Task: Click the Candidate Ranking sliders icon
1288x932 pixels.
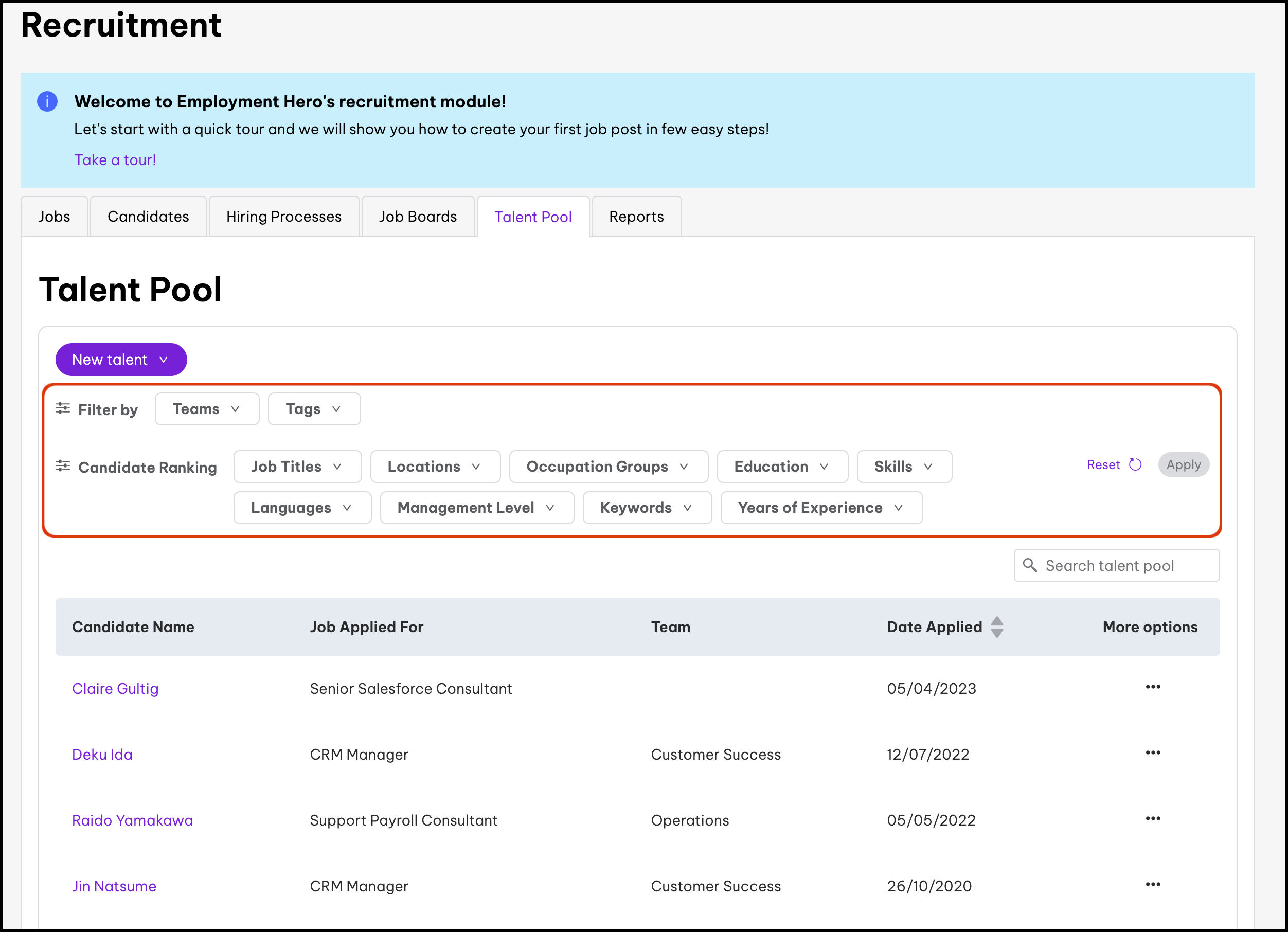Action: pos(62,467)
